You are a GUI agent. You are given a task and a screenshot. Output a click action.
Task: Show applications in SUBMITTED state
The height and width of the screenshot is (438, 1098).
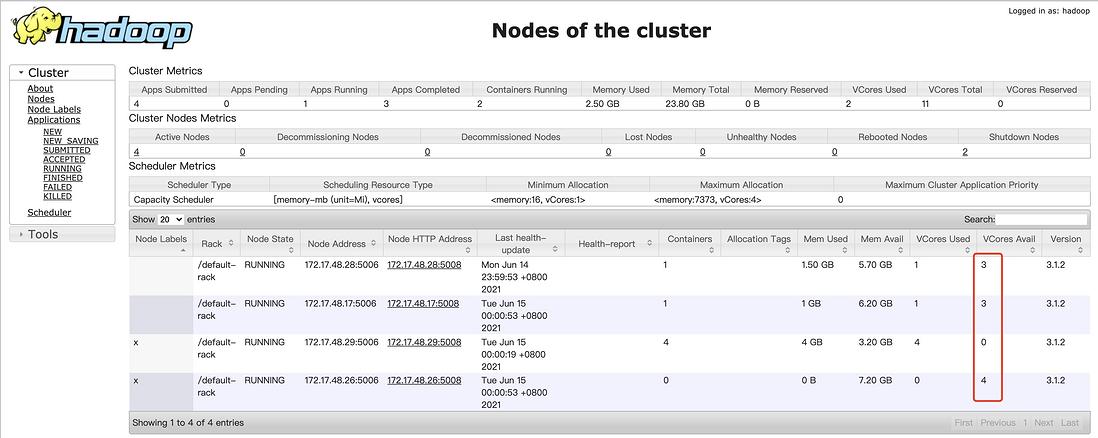tap(67, 150)
